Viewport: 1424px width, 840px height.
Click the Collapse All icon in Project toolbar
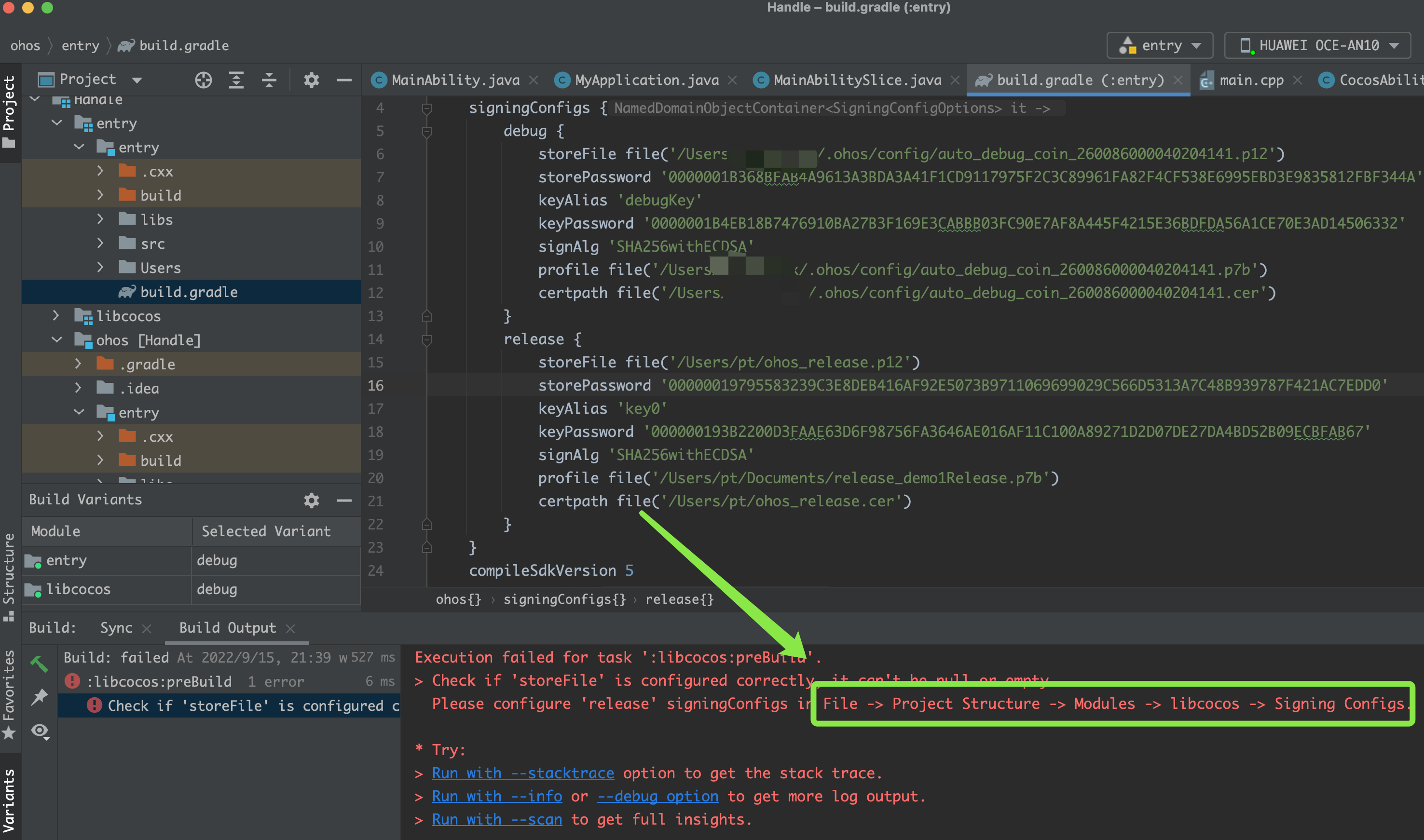[269, 80]
